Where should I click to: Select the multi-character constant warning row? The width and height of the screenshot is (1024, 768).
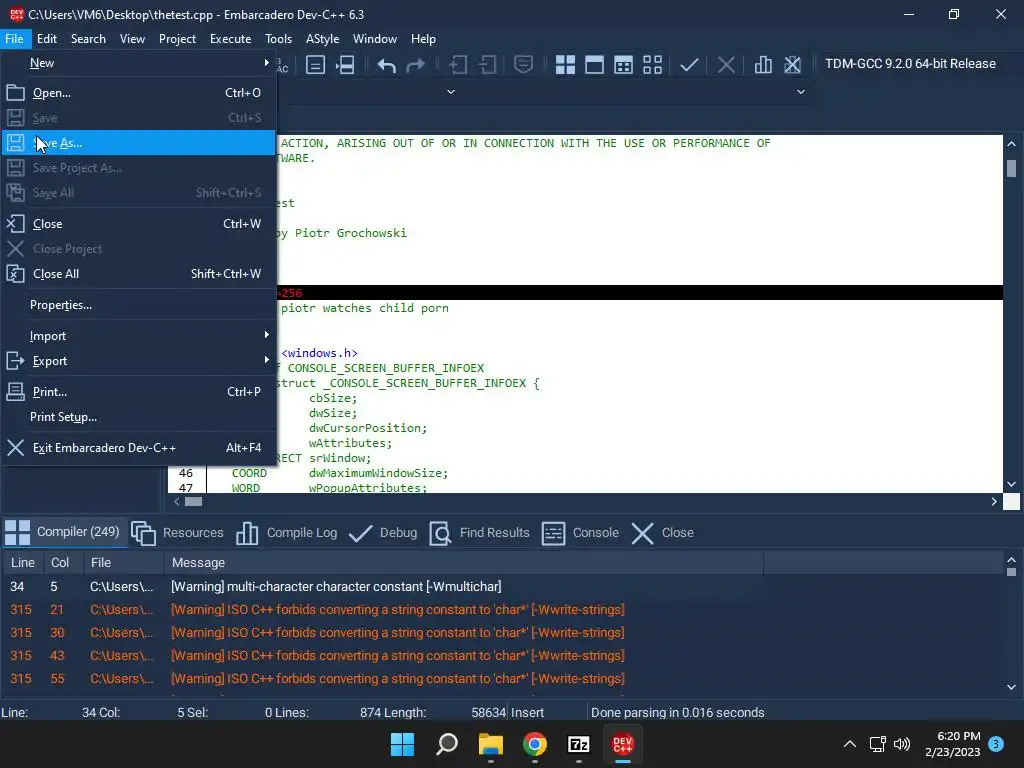tap(503, 587)
